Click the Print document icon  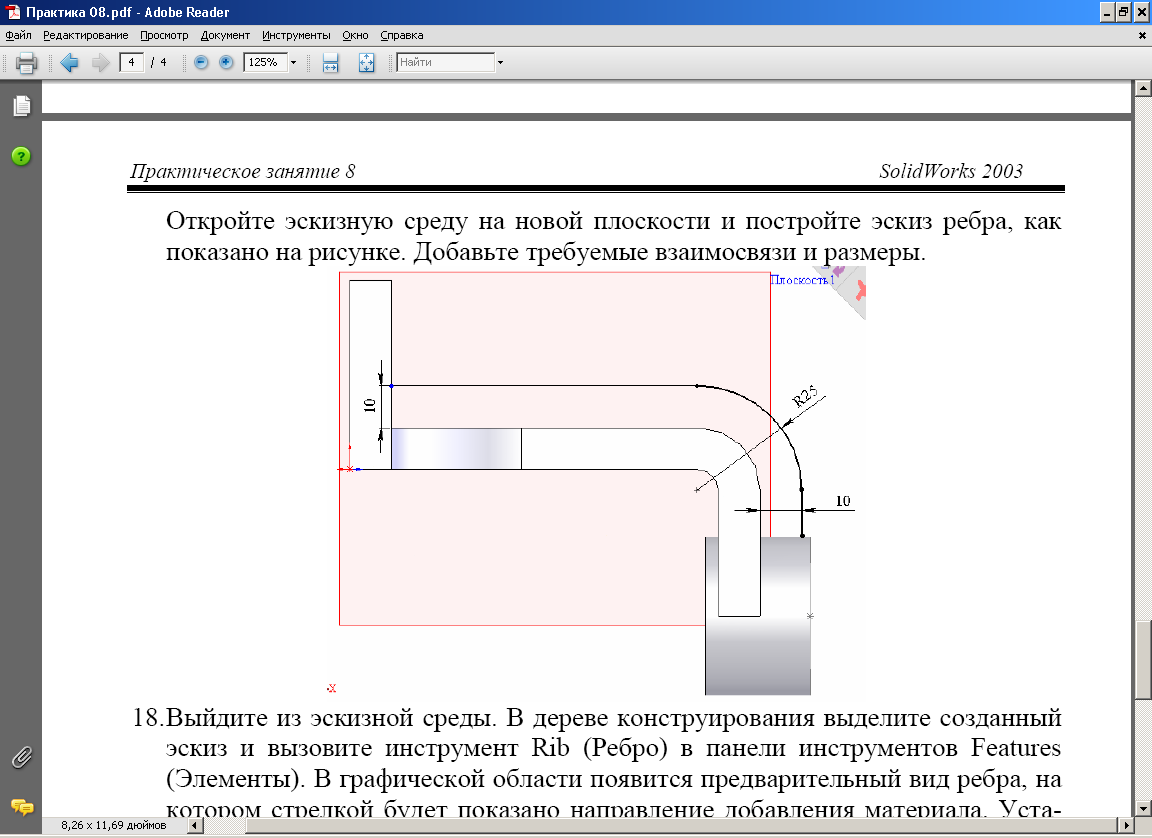tap(26, 62)
